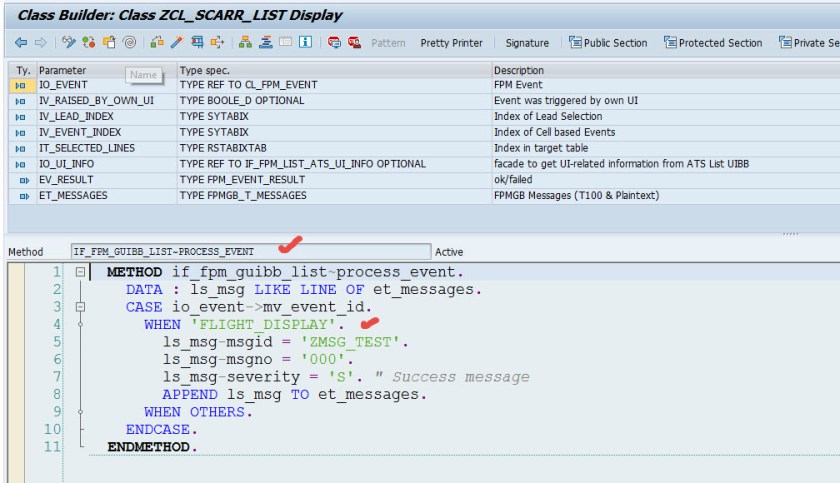Open the Other Object icon
This screenshot has height=483, width=840.
[x=109, y=42]
